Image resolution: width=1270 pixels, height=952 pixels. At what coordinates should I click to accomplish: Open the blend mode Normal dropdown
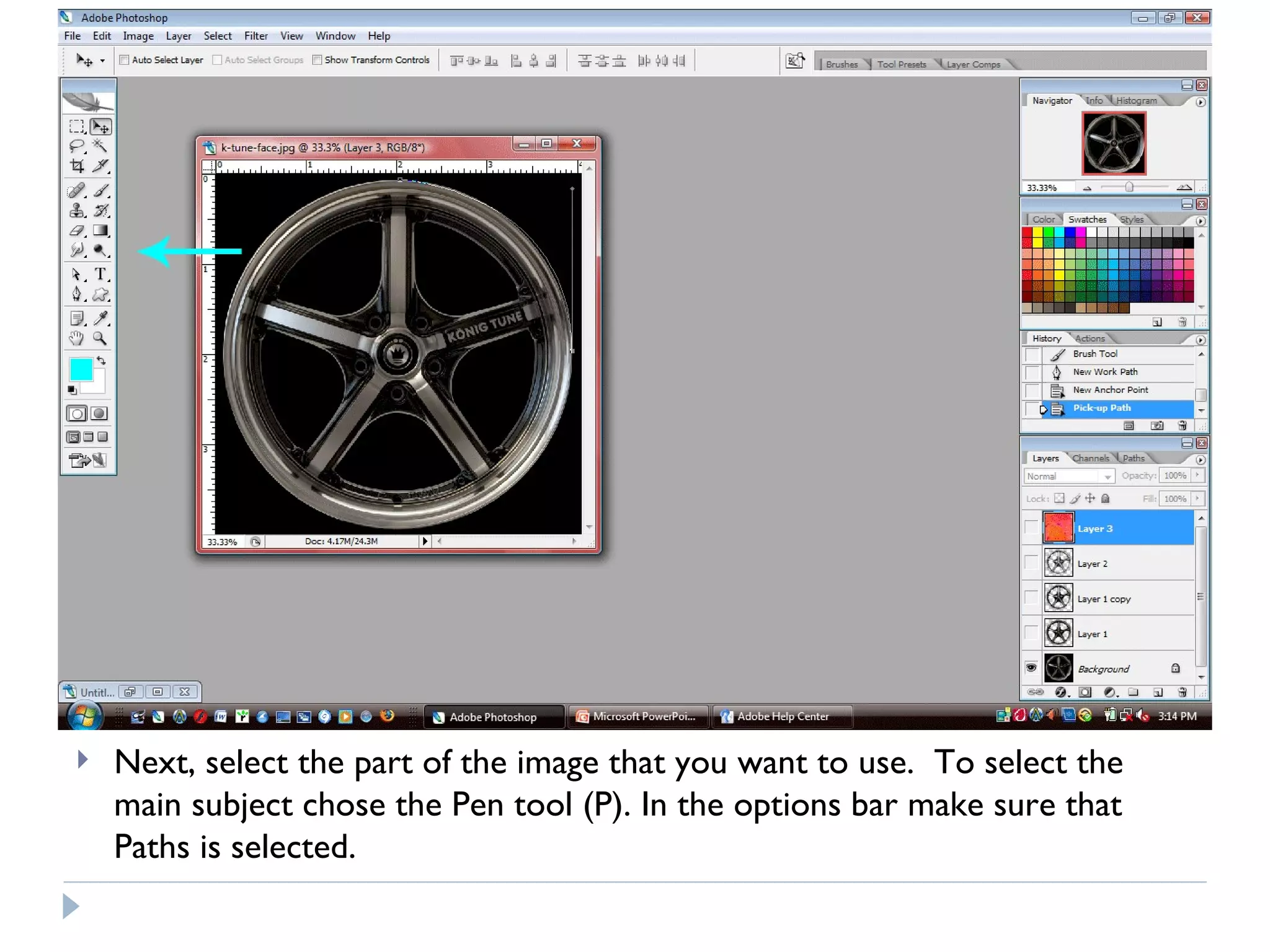coord(1069,476)
